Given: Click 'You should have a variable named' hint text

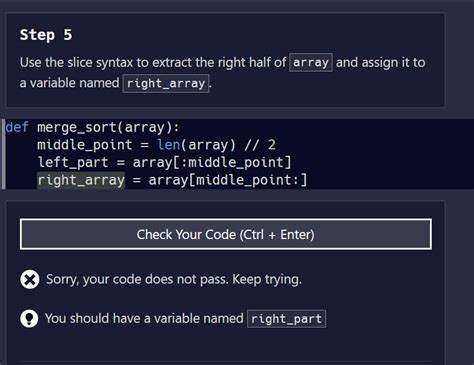Looking at the screenshot, I should pos(144,319).
